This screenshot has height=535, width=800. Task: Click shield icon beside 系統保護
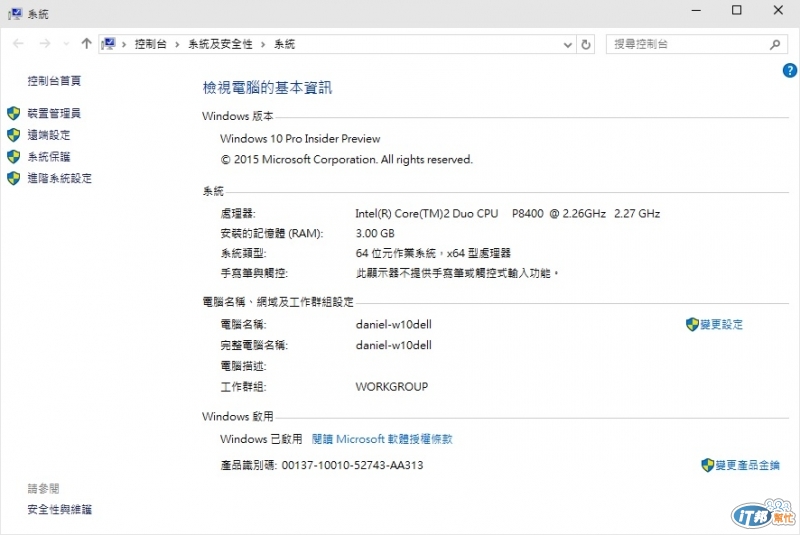pos(13,157)
